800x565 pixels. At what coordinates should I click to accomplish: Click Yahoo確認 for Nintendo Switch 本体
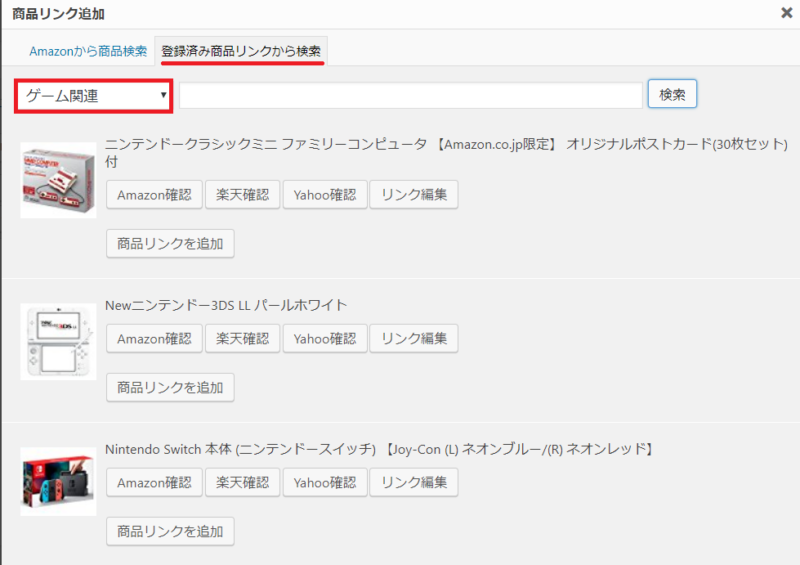tap(325, 482)
